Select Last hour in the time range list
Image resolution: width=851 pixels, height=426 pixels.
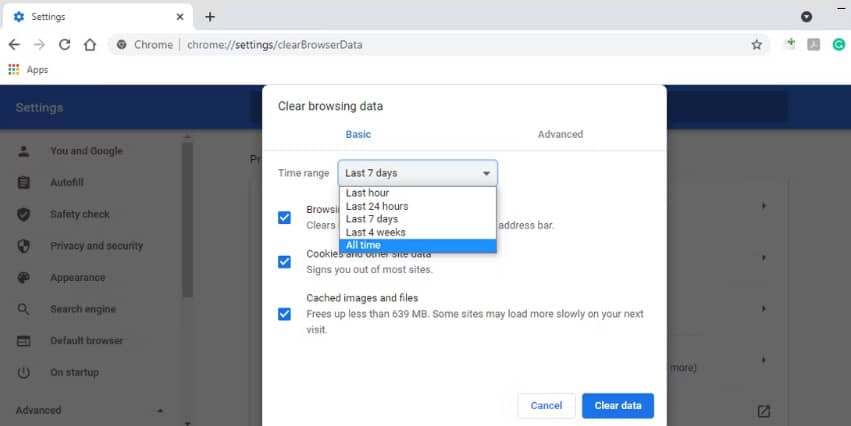[x=417, y=193]
